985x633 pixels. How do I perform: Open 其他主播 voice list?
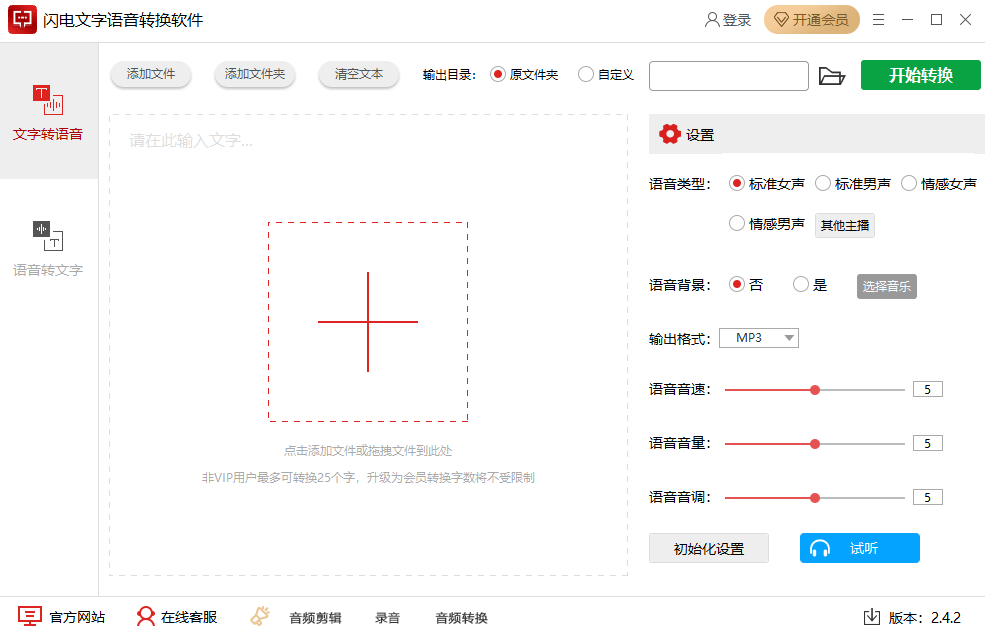tap(844, 224)
